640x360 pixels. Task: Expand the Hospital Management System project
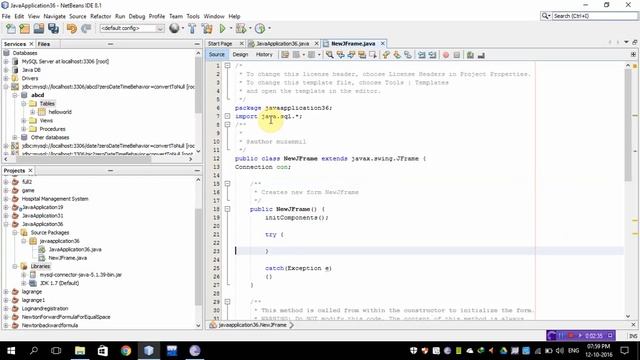pos(6,199)
